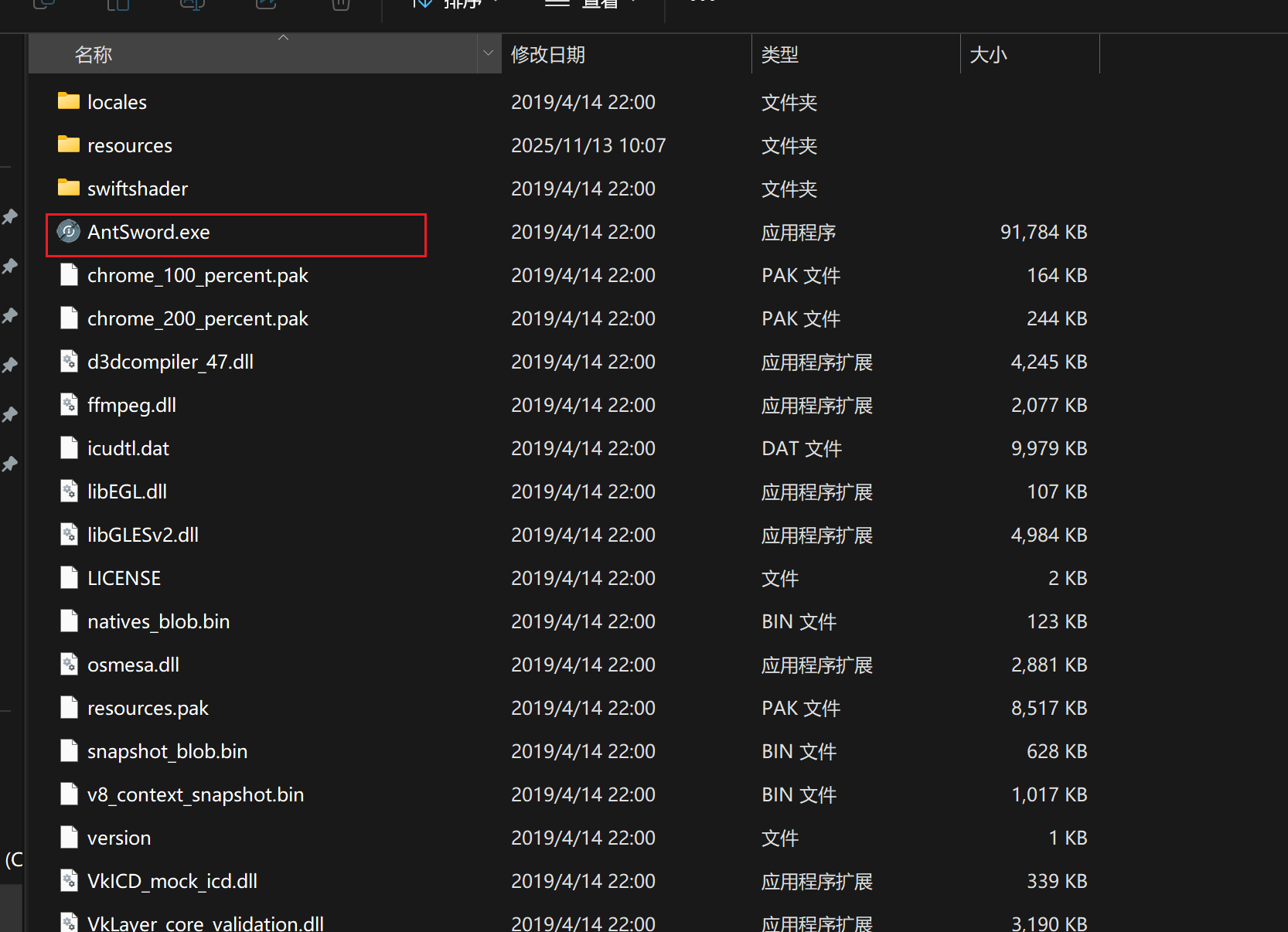Select the libGLESv2.dll file name
The width and height of the screenshot is (1288, 932).
pos(143,535)
